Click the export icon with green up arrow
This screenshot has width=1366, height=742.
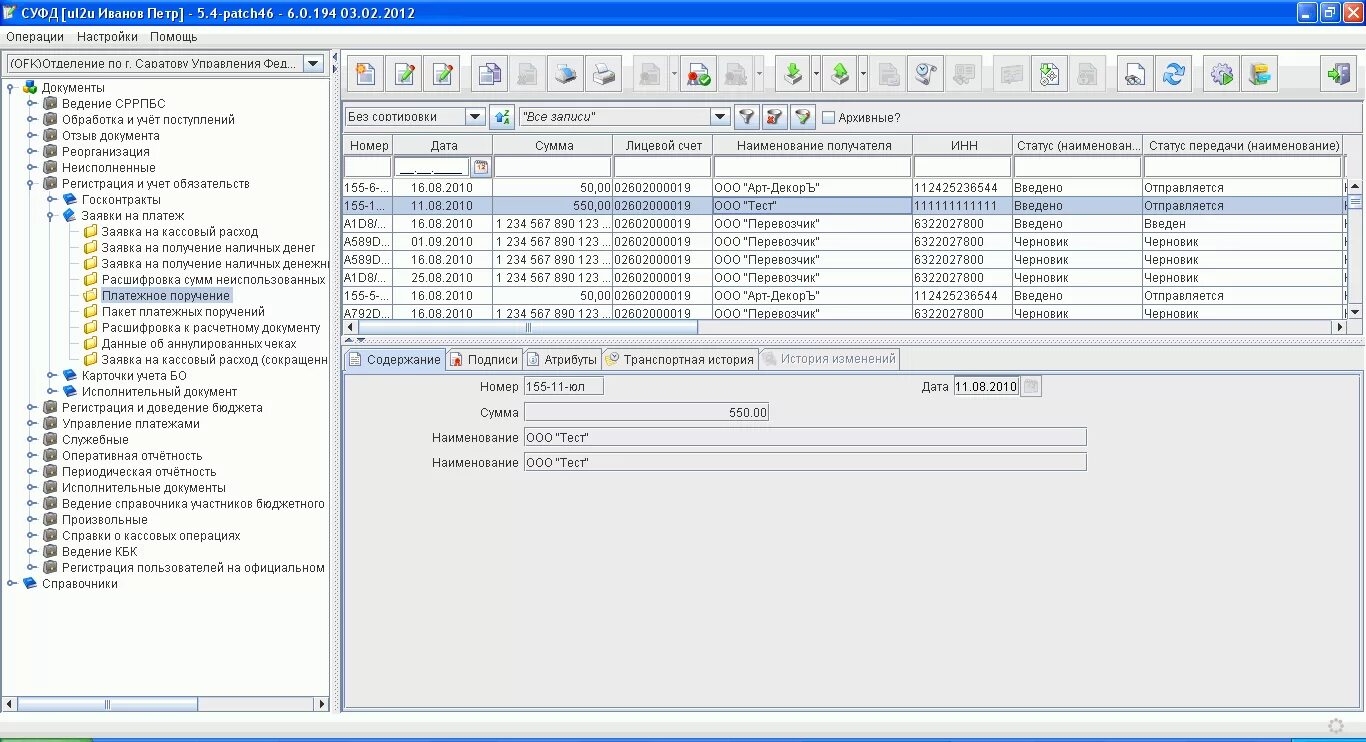click(x=841, y=74)
